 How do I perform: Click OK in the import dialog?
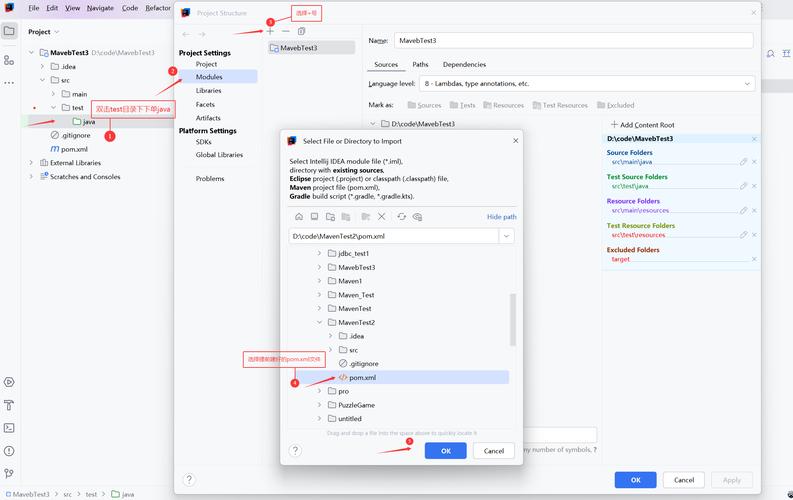[446, 451]
